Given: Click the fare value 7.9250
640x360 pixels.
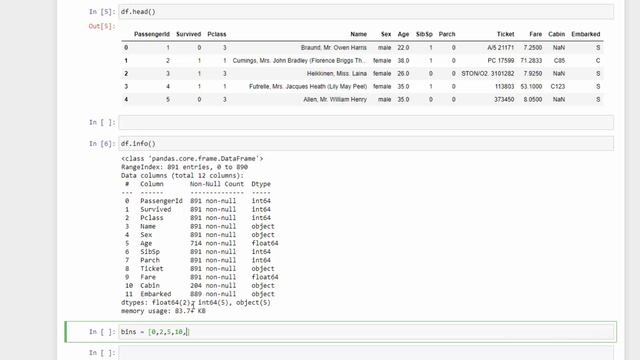Looking at the screenshot, I should point(533,74).
